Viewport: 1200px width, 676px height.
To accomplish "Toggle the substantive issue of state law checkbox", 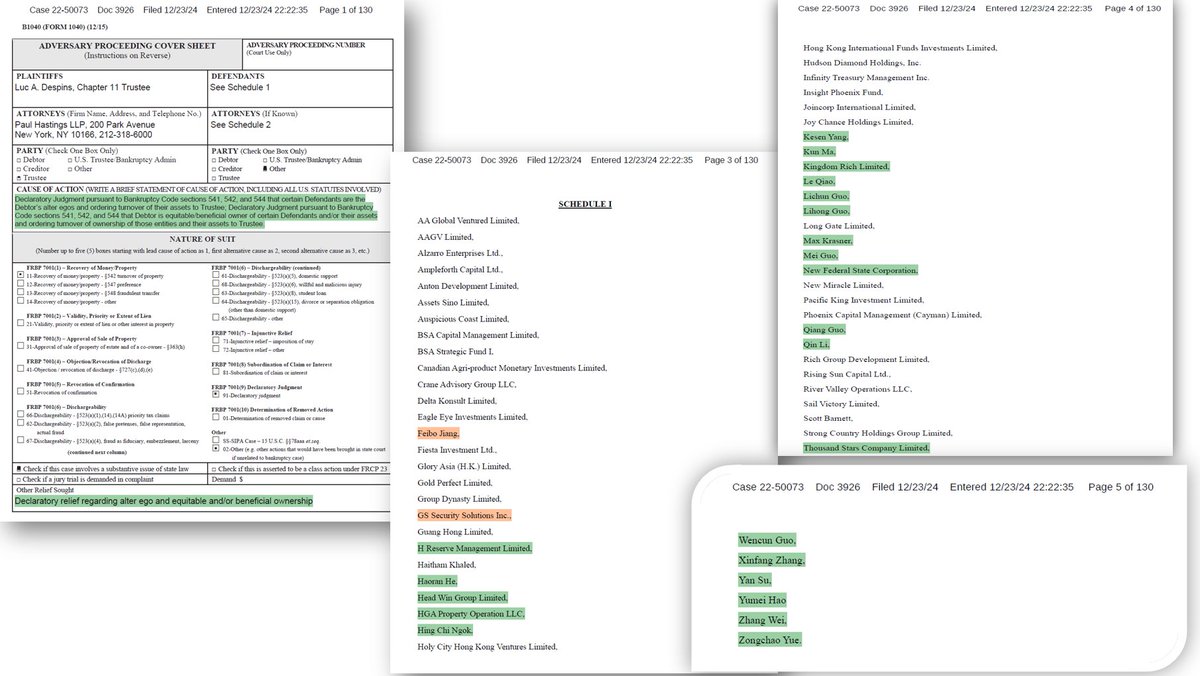I will [18, 469].
